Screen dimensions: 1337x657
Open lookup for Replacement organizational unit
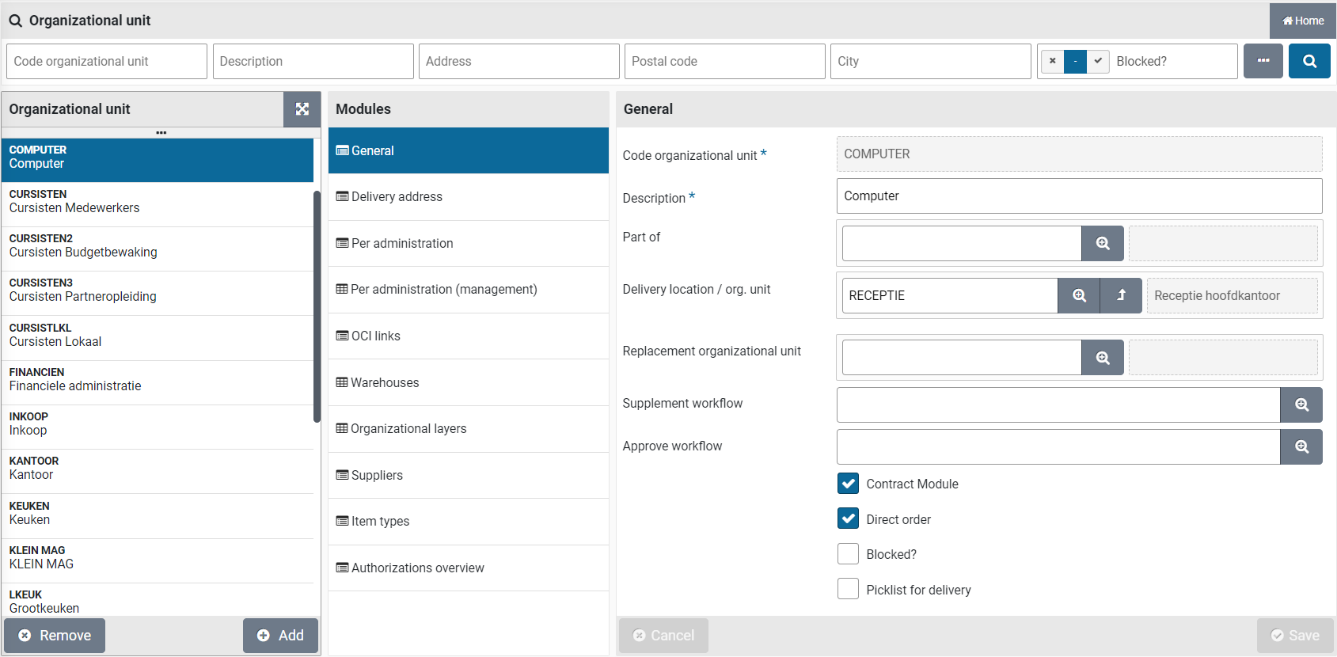coord(1102,357)
